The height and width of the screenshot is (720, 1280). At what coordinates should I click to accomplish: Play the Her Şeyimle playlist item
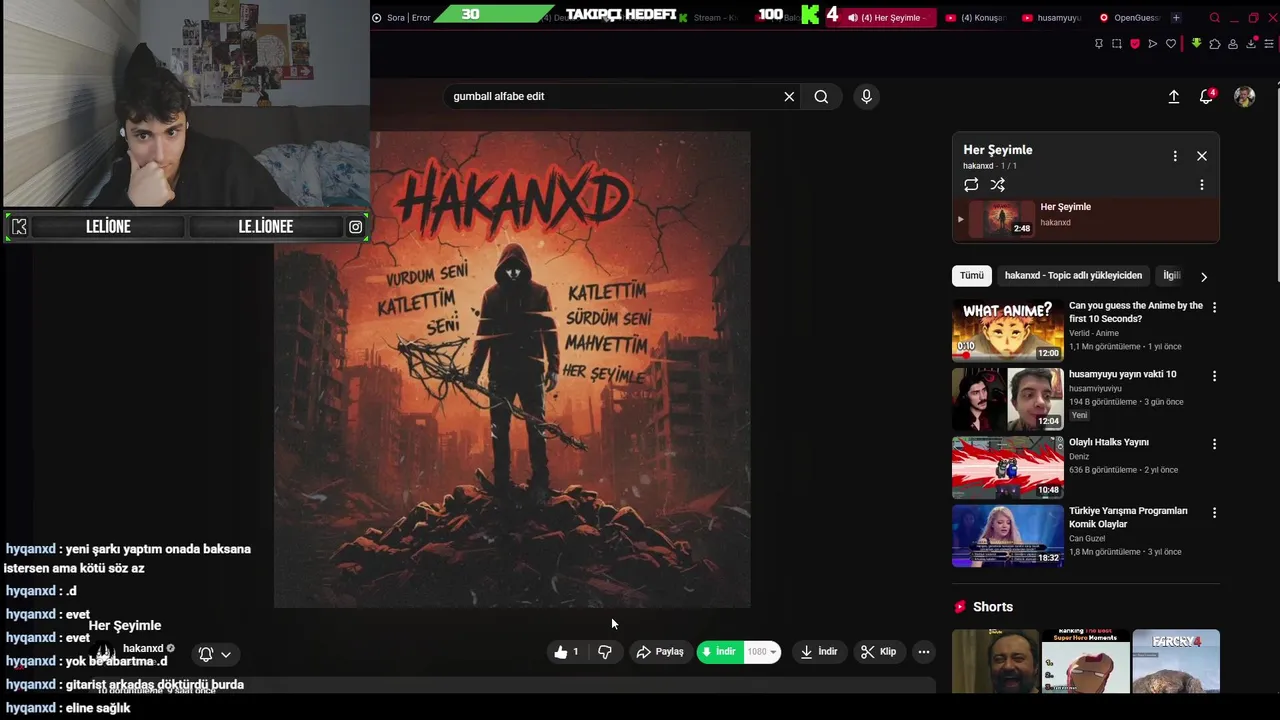(x=1086, y=219)
